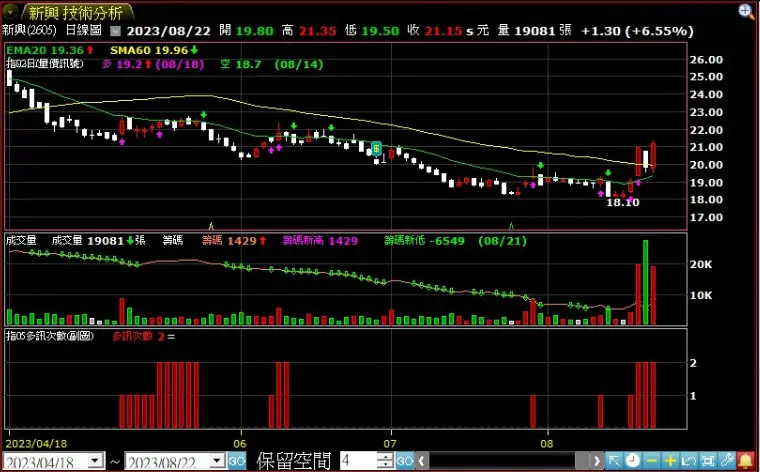Click the minus zoom out icon
Screen dimensions: 760x472
pos(652,461)
